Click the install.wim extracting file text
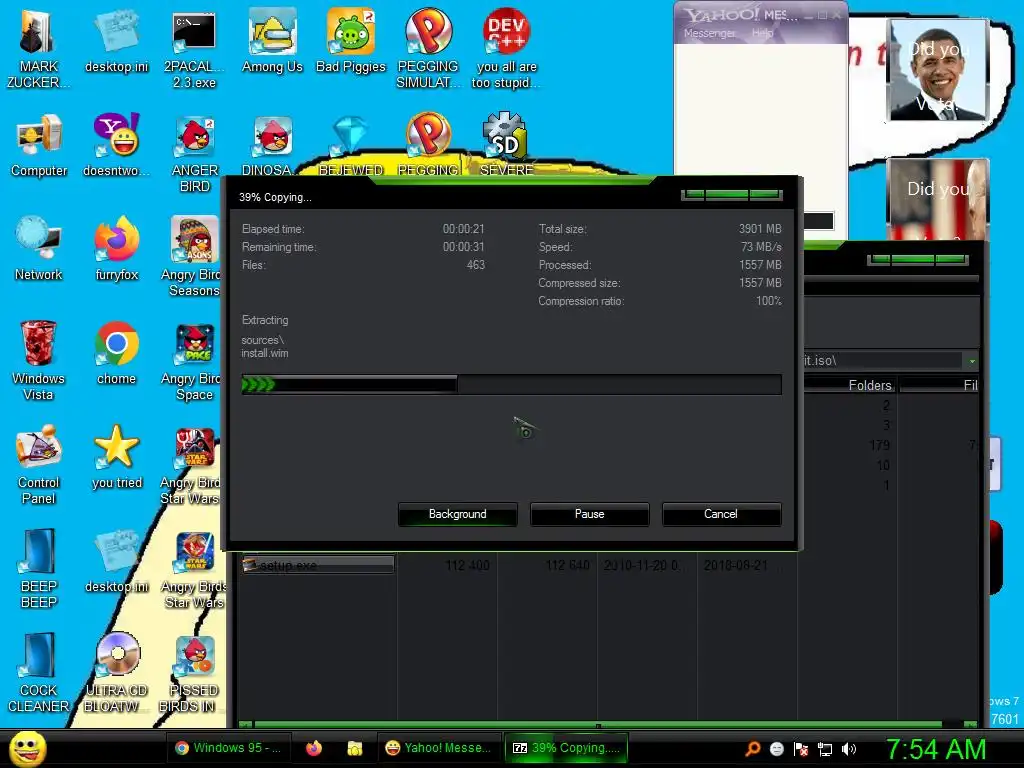 pos(264,353)
